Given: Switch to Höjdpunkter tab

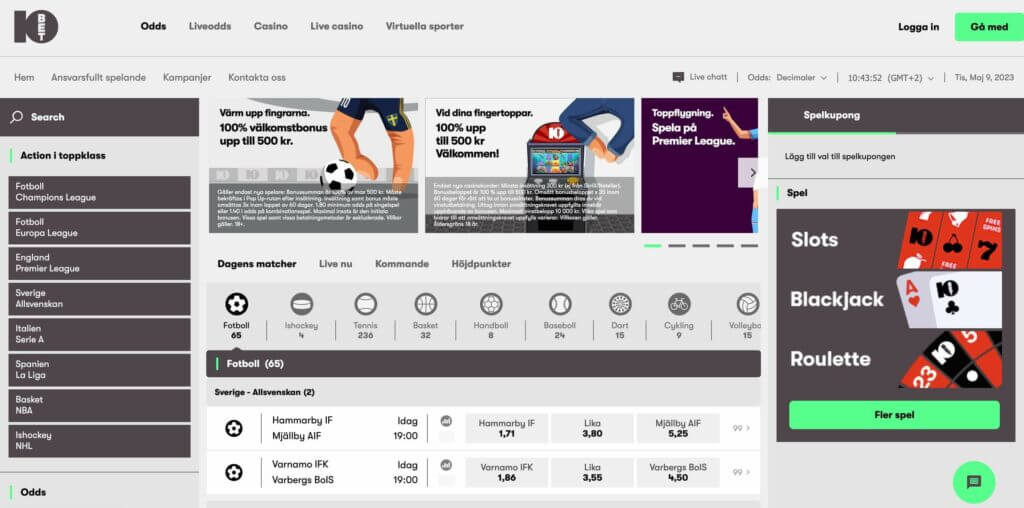Looking at the screenshot, I should coord(481,264).
